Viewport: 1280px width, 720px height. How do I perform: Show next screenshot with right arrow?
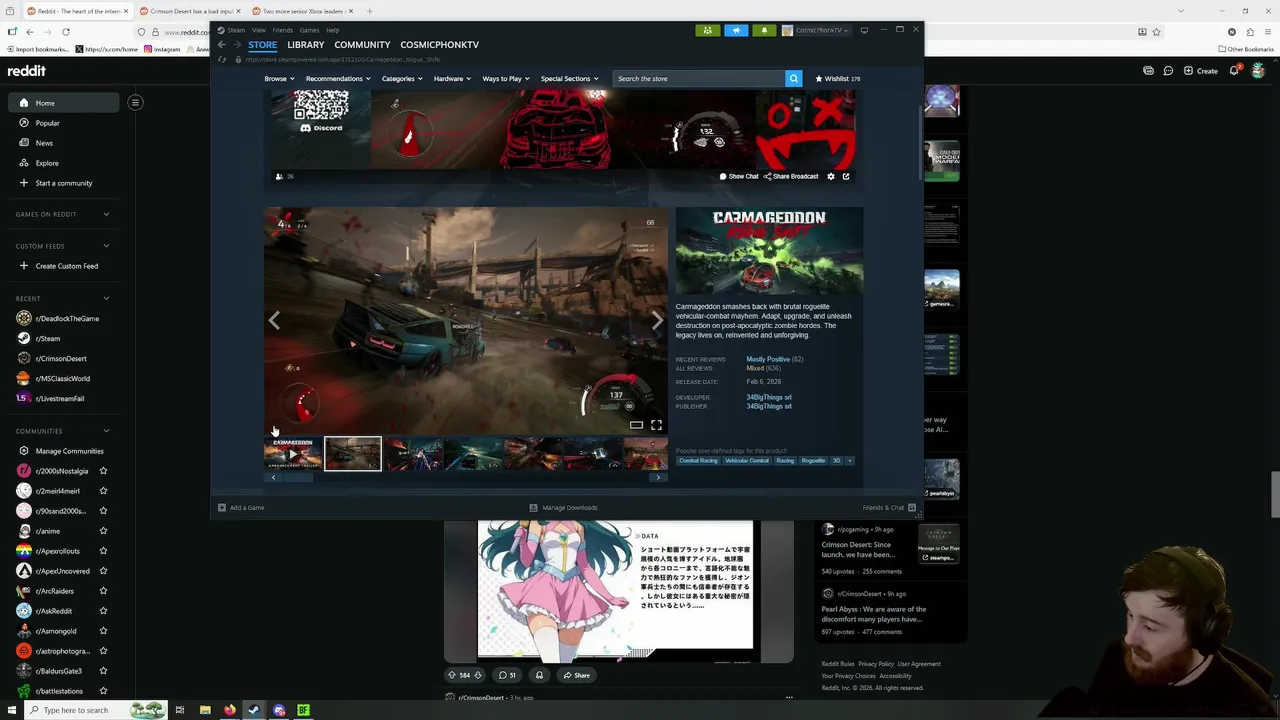pos(656,320)
